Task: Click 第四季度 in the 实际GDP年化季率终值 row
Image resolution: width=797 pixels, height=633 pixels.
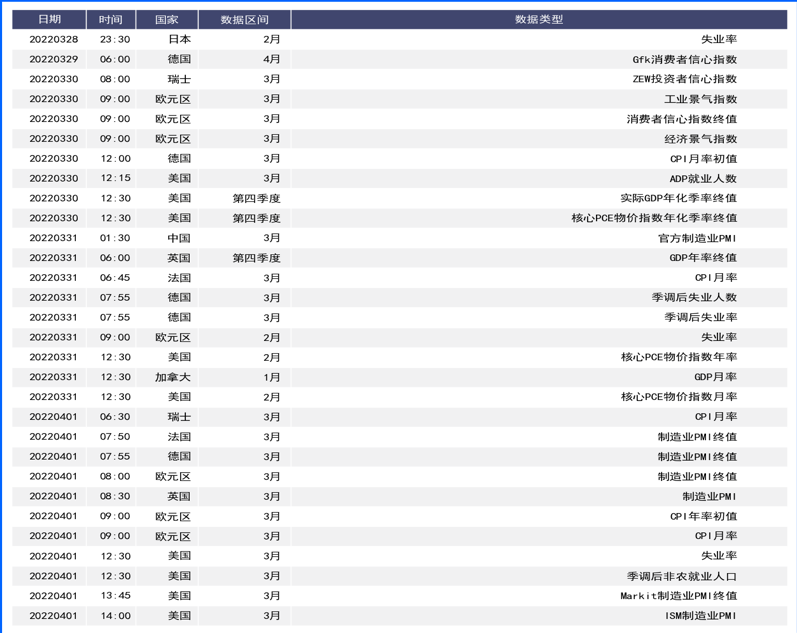Action: click(x=257, y=198)
